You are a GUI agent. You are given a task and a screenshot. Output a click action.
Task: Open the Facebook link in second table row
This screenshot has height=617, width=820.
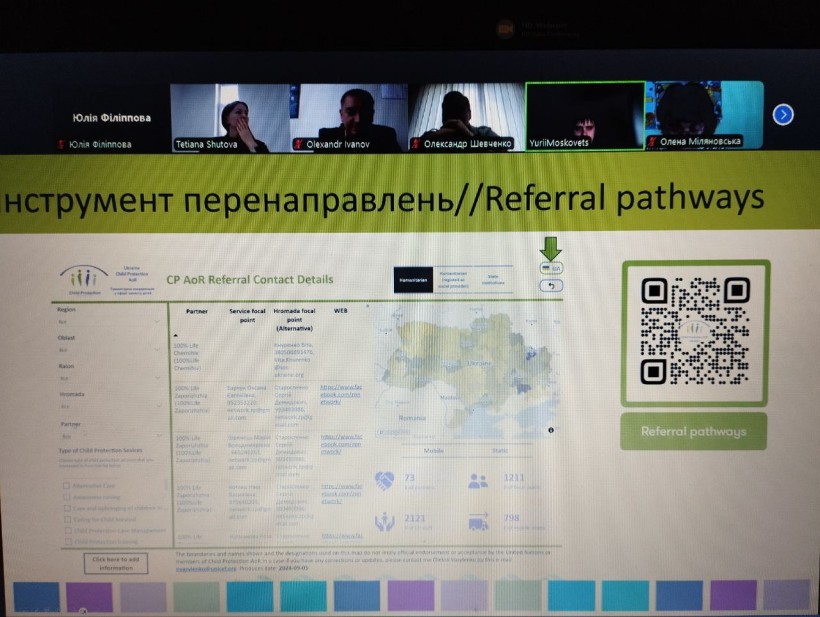coord(341,395)
